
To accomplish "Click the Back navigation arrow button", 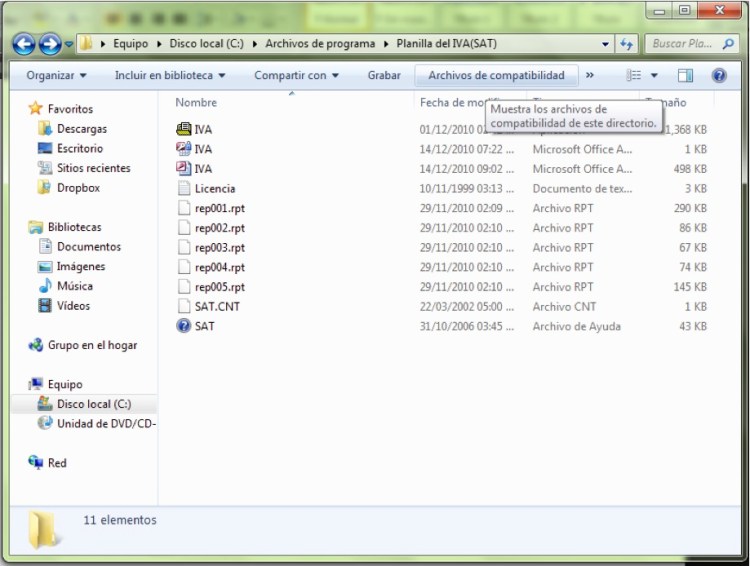I will [x=25, y=44].
